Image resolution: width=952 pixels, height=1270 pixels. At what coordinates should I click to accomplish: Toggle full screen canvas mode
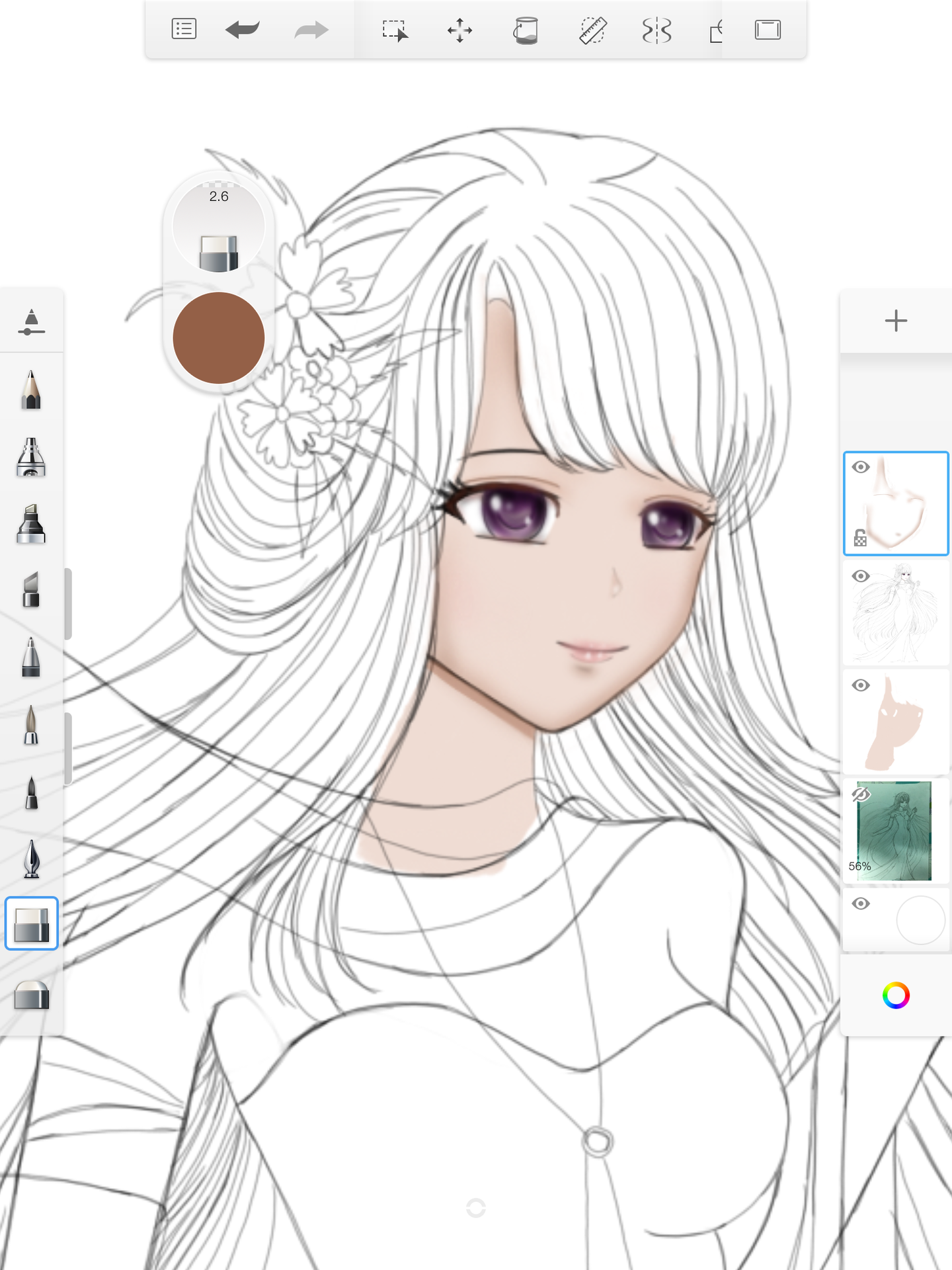point(768,30)
